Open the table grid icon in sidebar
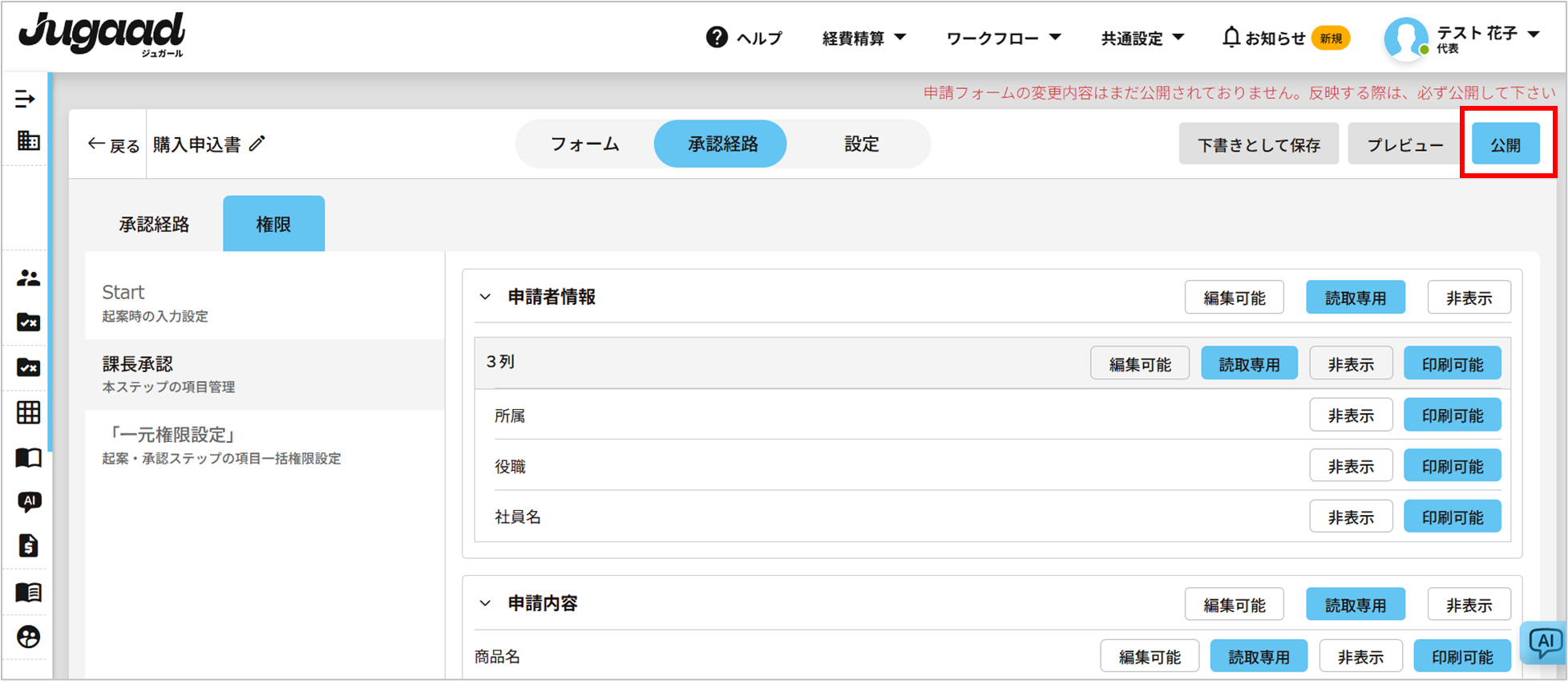Viewport: 1568px width, 681px height. [x=28, y=412]
